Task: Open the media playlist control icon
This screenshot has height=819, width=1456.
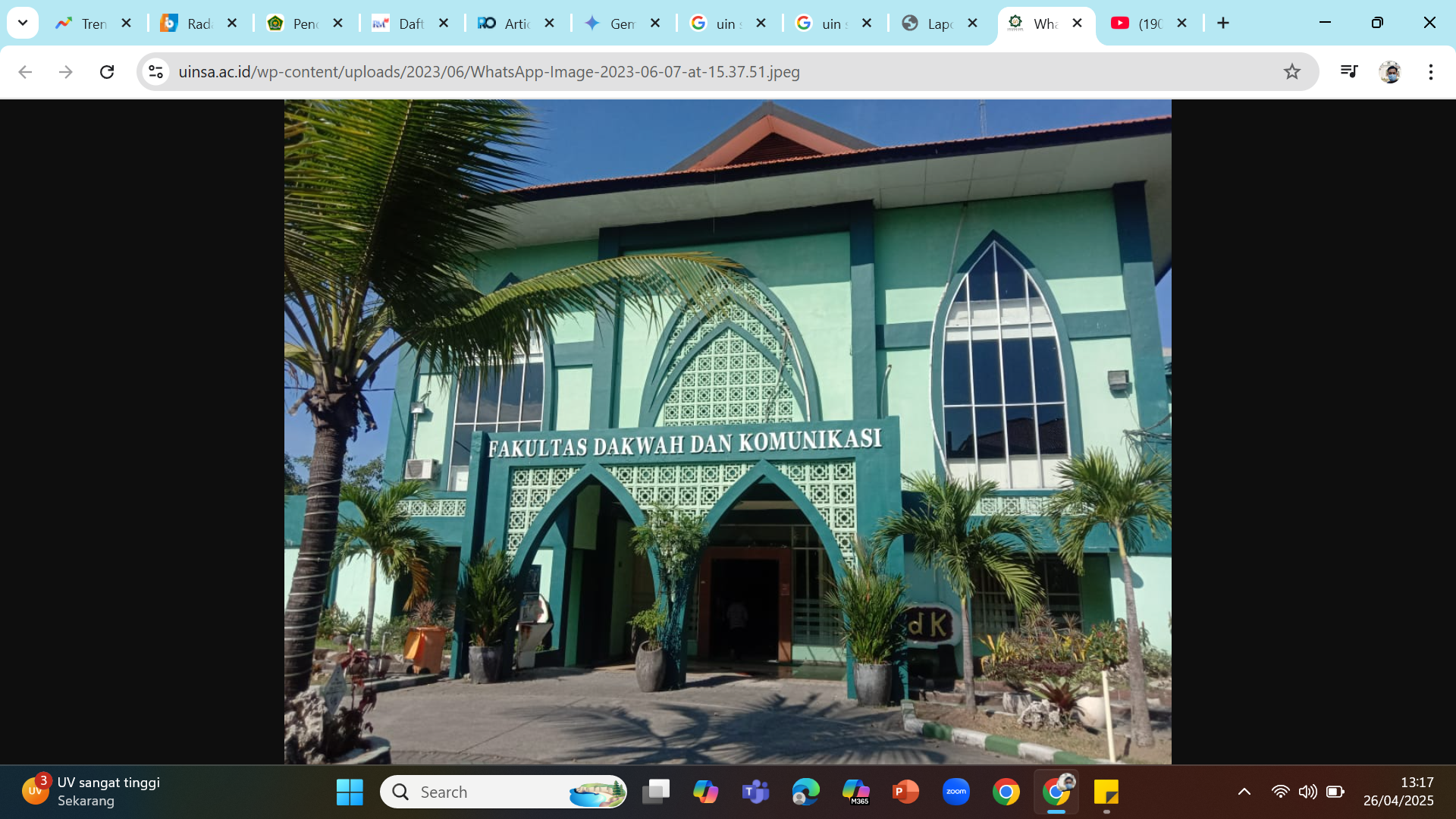Action: 1348,72
